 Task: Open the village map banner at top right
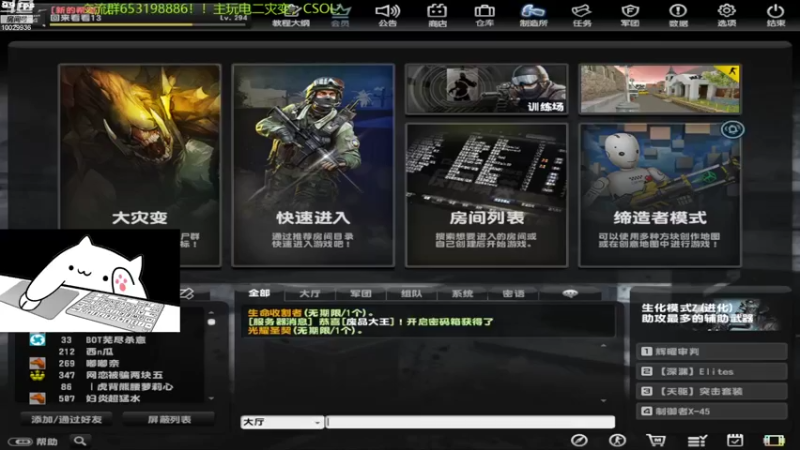[x=660, y=89]
